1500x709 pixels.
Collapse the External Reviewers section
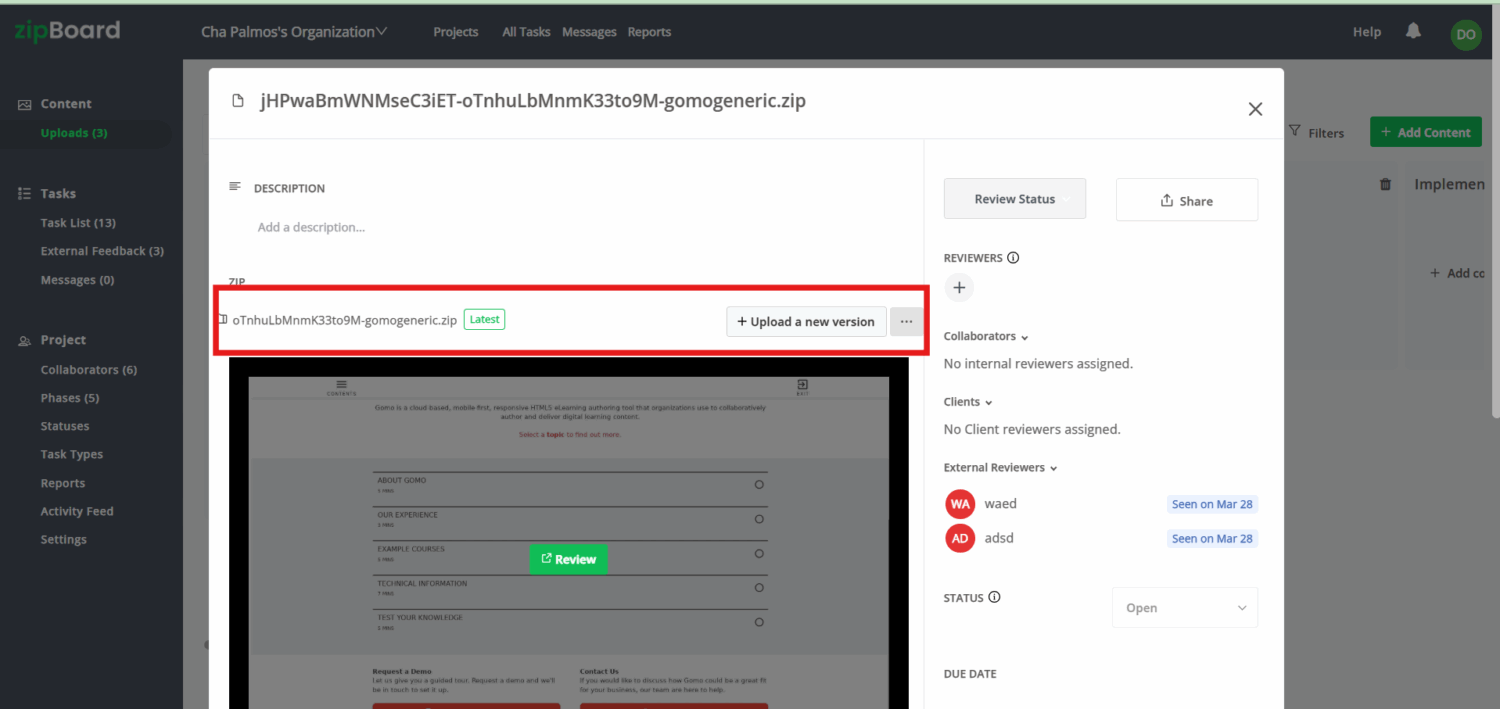pos(1000,468)
